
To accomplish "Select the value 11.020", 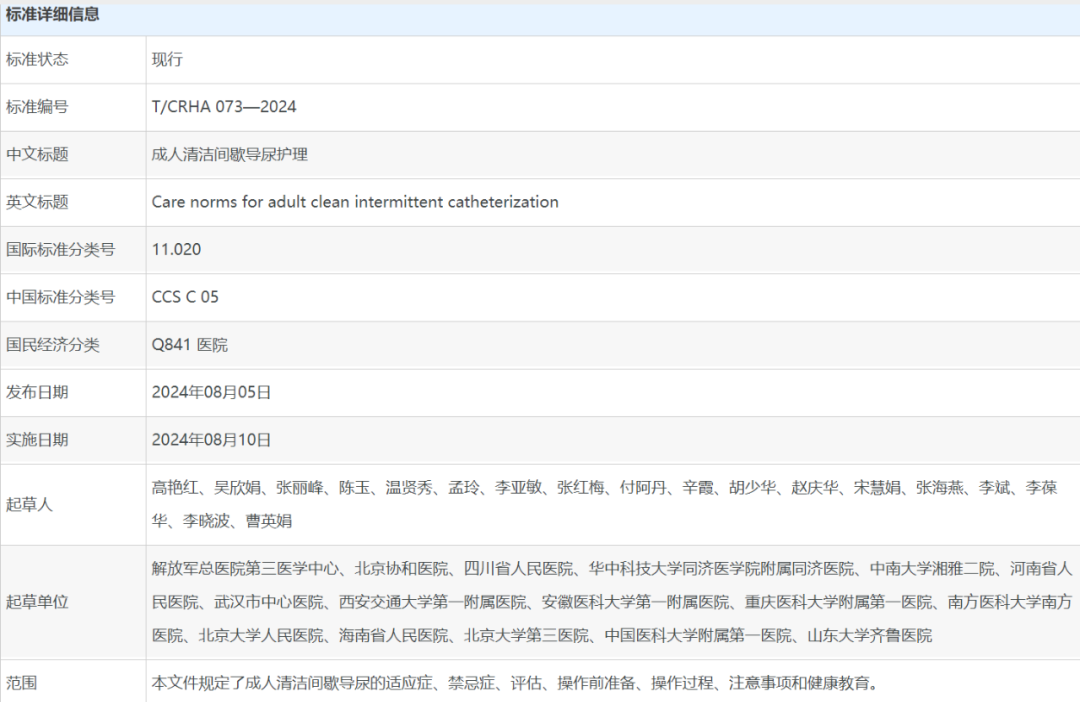I will (x=176, y=249).
